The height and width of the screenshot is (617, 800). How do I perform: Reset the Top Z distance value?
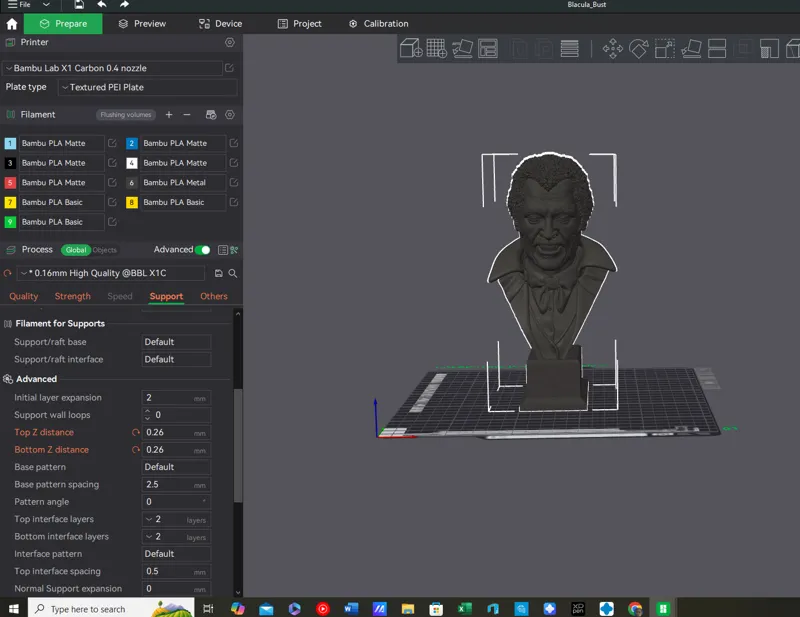pyautogui.click(x=136, y=433)
